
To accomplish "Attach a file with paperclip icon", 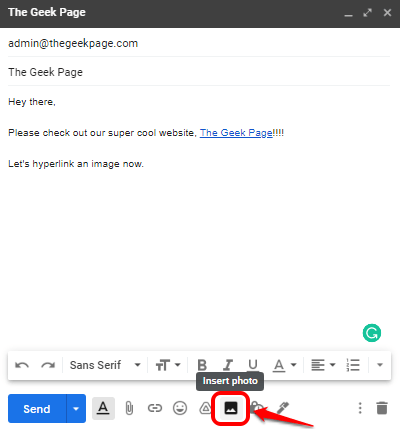I will [129, 408].
